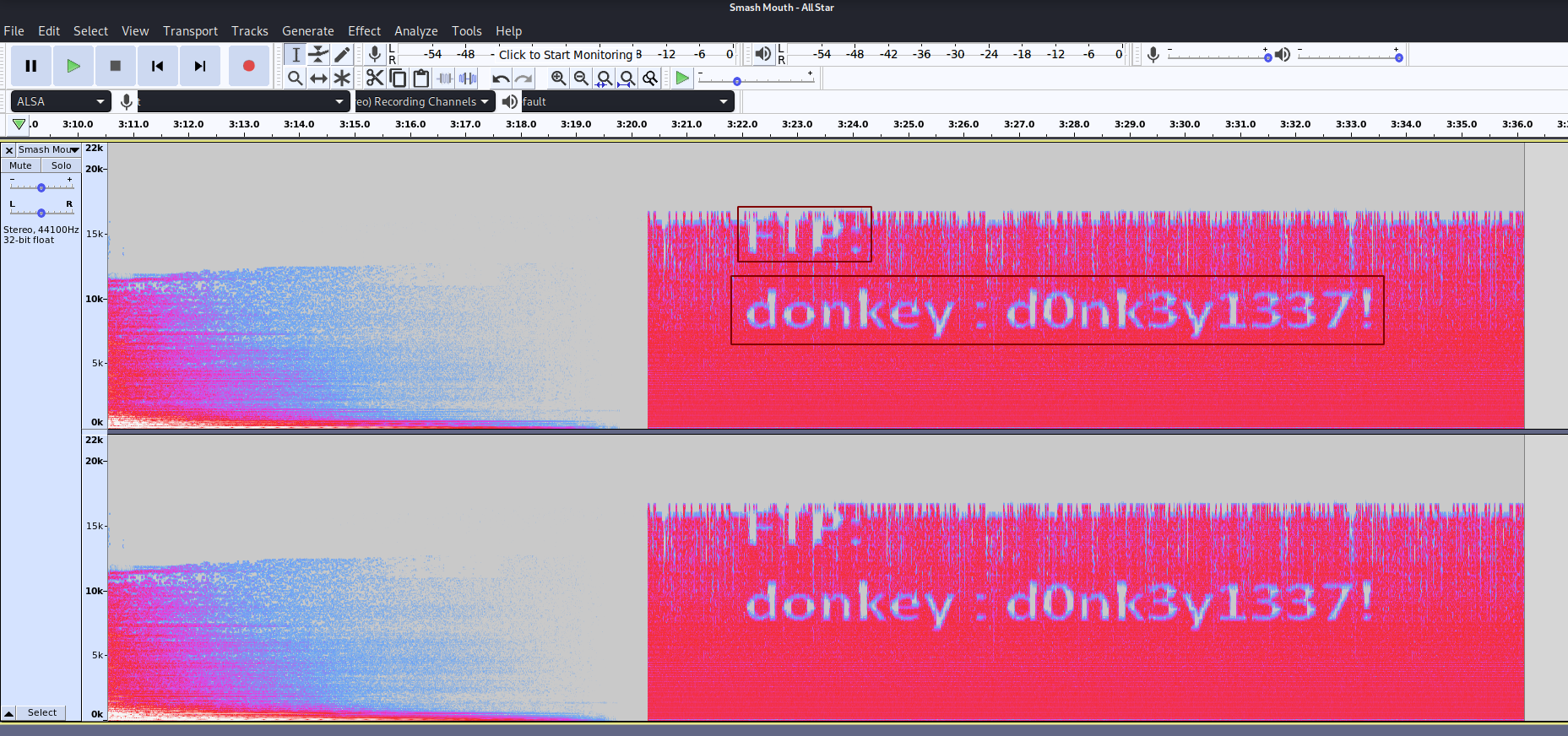This screenshot has width=1568, height=736.
Task: Open the Select menu
Action: tap(90, 31)
